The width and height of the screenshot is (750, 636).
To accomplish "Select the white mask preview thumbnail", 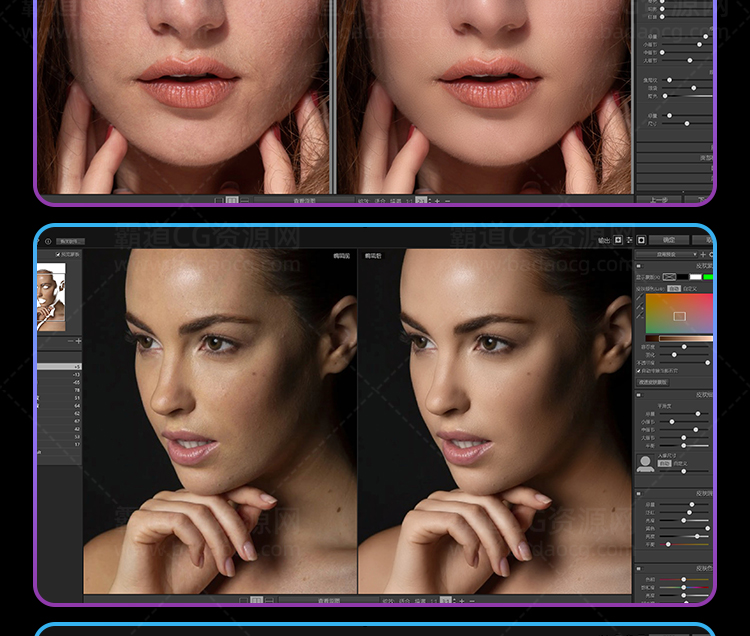I will (x=51, y=297).
